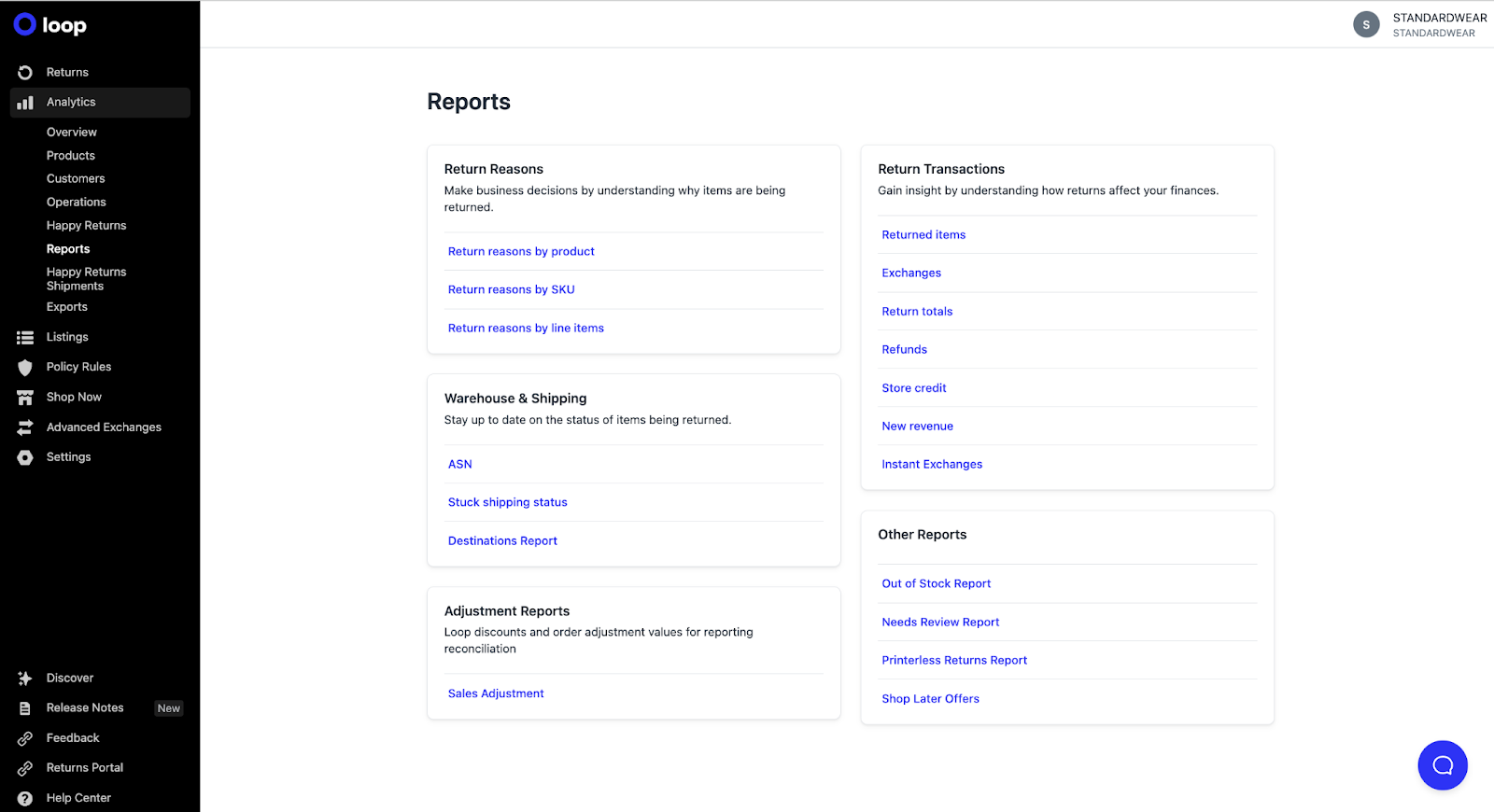View the Instant Exchanges report
This screenshot has width=1494, height=812.
click(932, 465)
